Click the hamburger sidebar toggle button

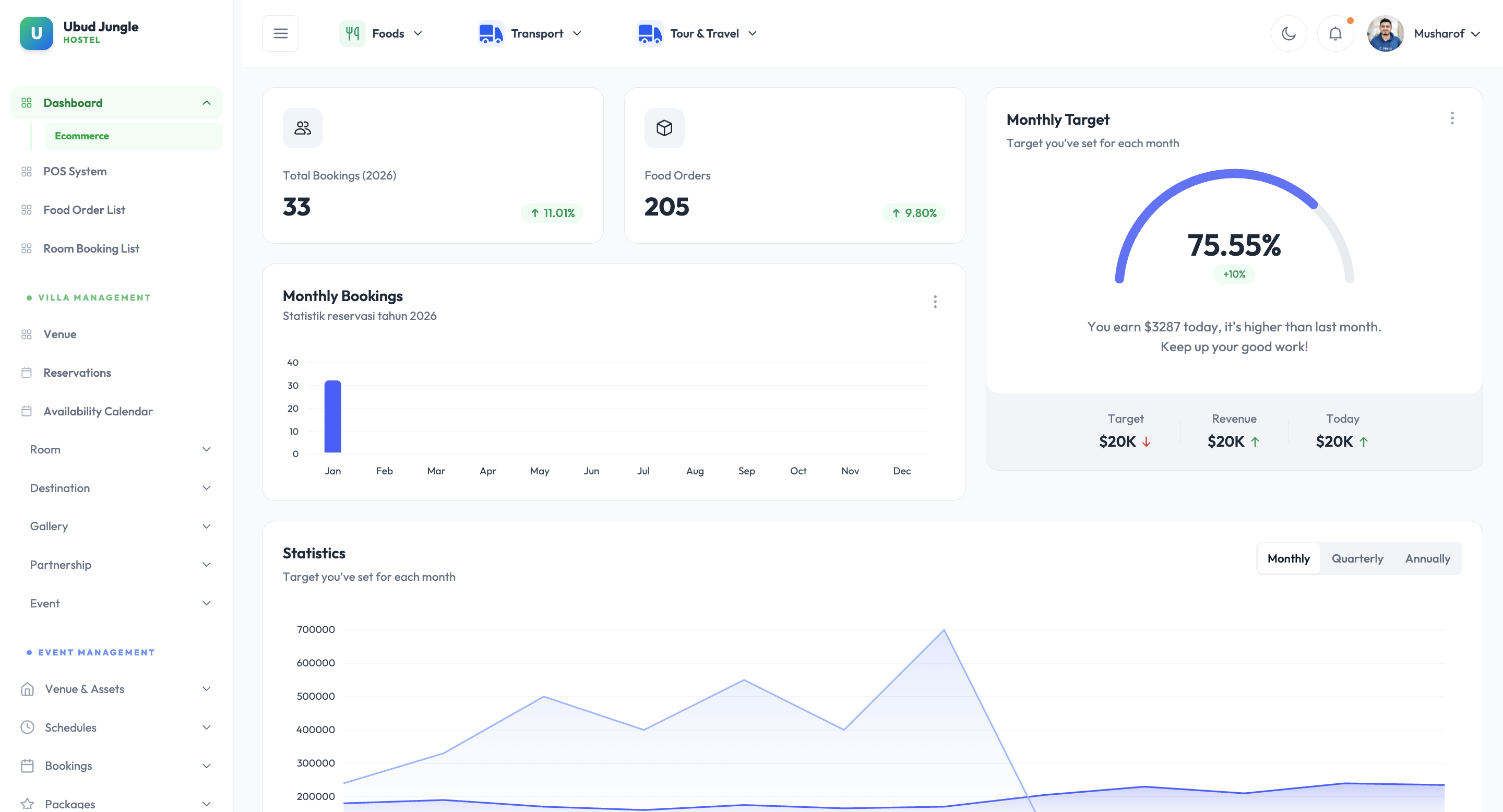point(280,33)
